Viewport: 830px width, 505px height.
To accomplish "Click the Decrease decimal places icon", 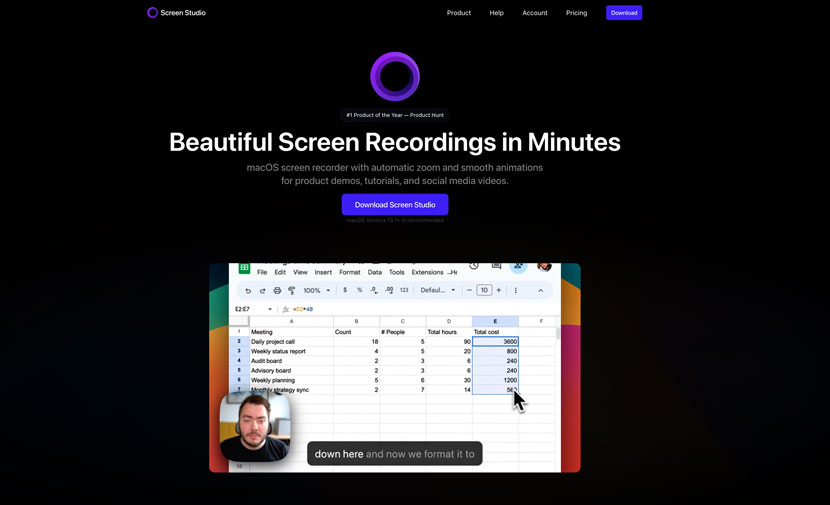I will 374,290.
